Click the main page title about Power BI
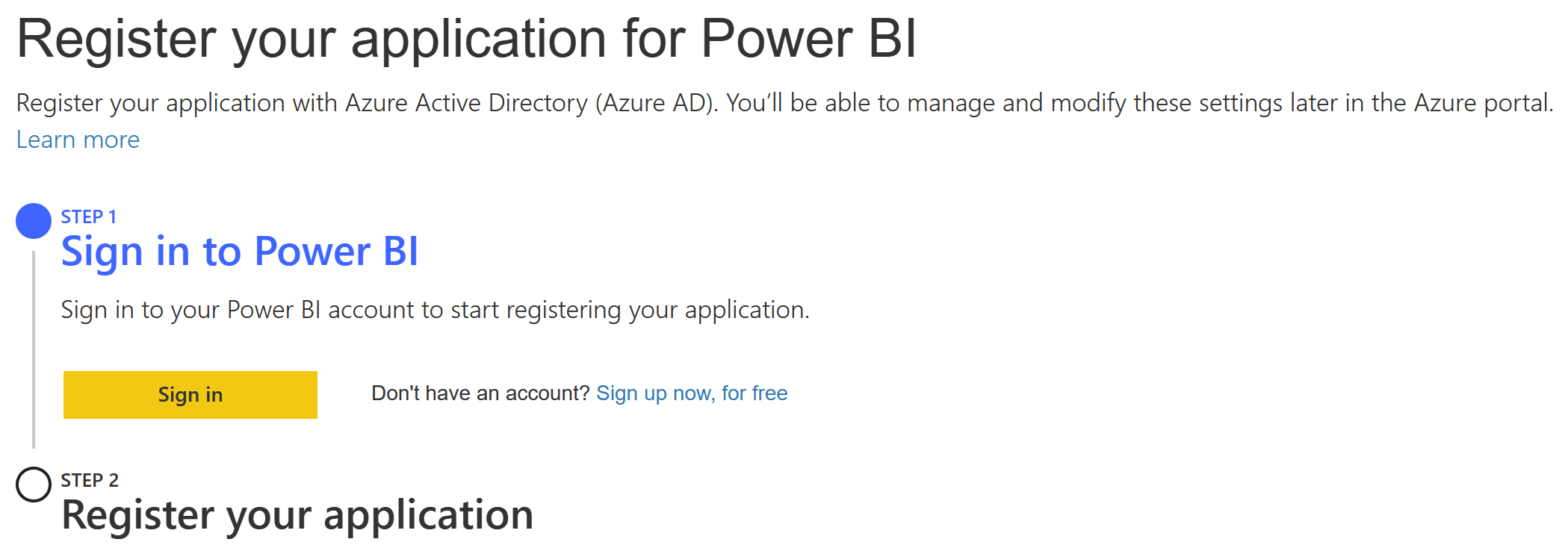 click(466, 39)
